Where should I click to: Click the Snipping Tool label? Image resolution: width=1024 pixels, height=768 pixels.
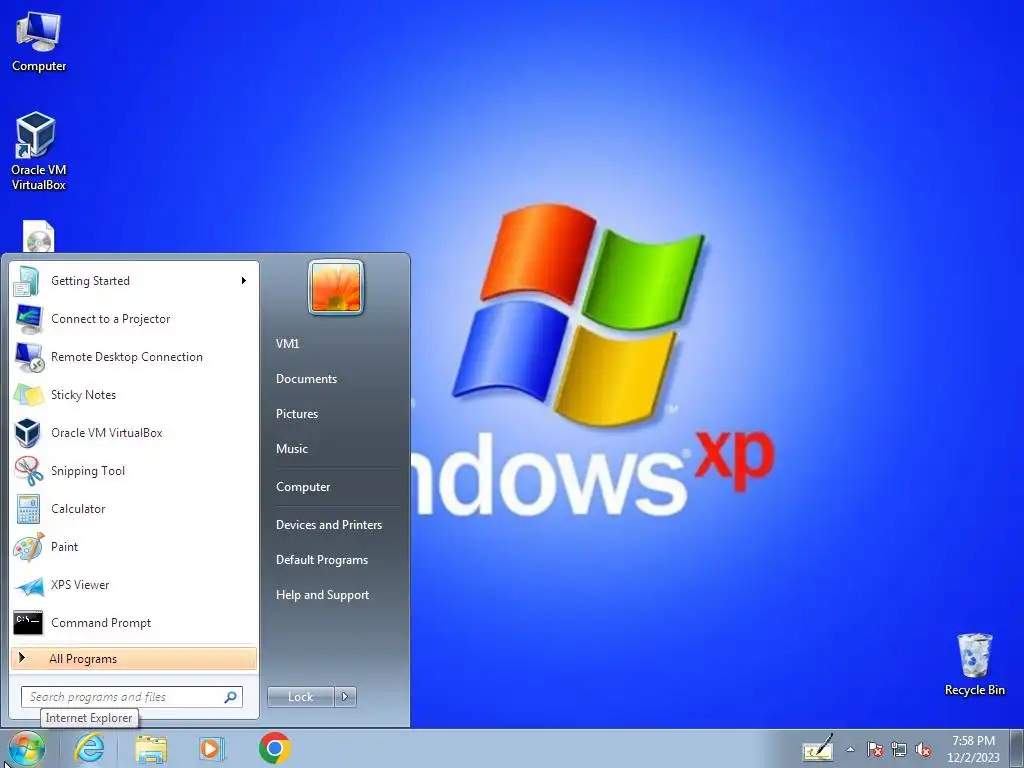pyautogui.click(x=88, y=471)
